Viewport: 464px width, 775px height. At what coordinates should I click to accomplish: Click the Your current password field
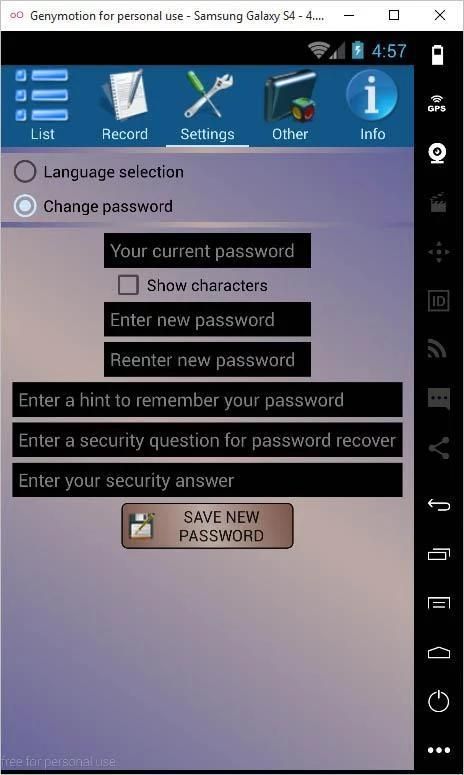[208, 251]
